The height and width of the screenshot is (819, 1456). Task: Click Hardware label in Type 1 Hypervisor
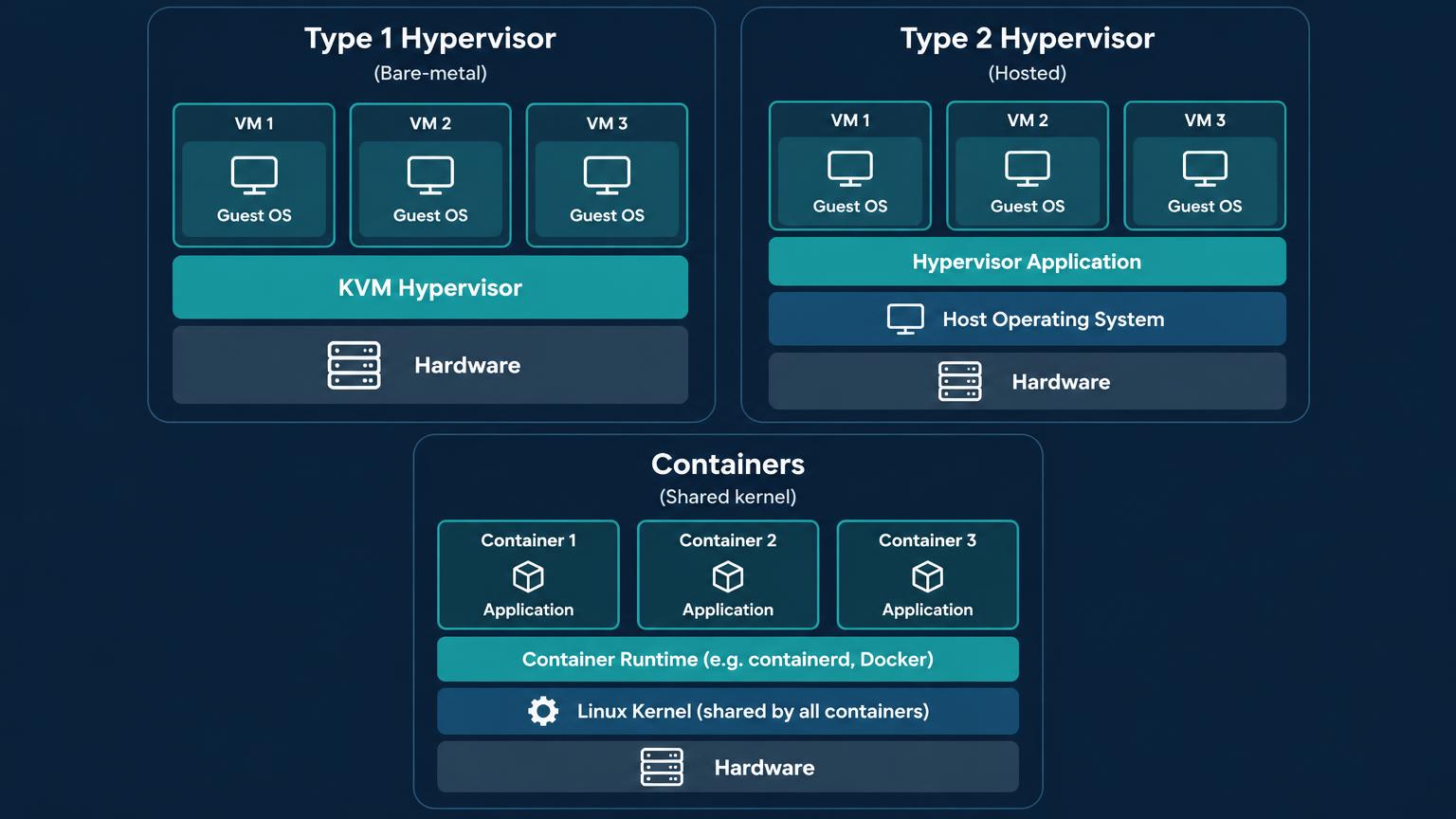[467, 365]
